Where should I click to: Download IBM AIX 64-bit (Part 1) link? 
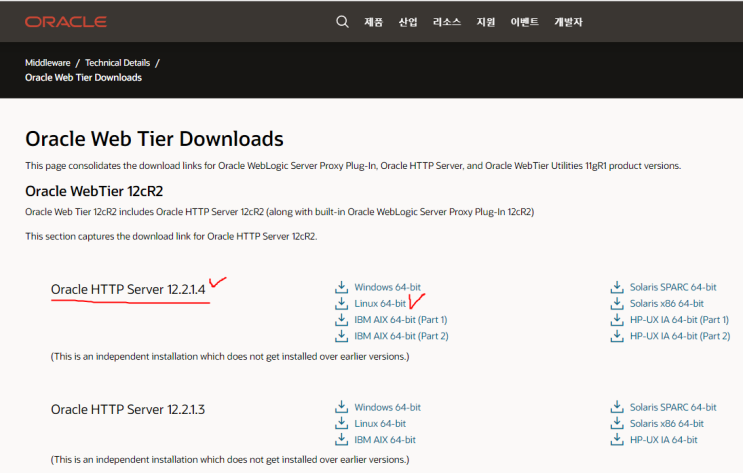401,320
